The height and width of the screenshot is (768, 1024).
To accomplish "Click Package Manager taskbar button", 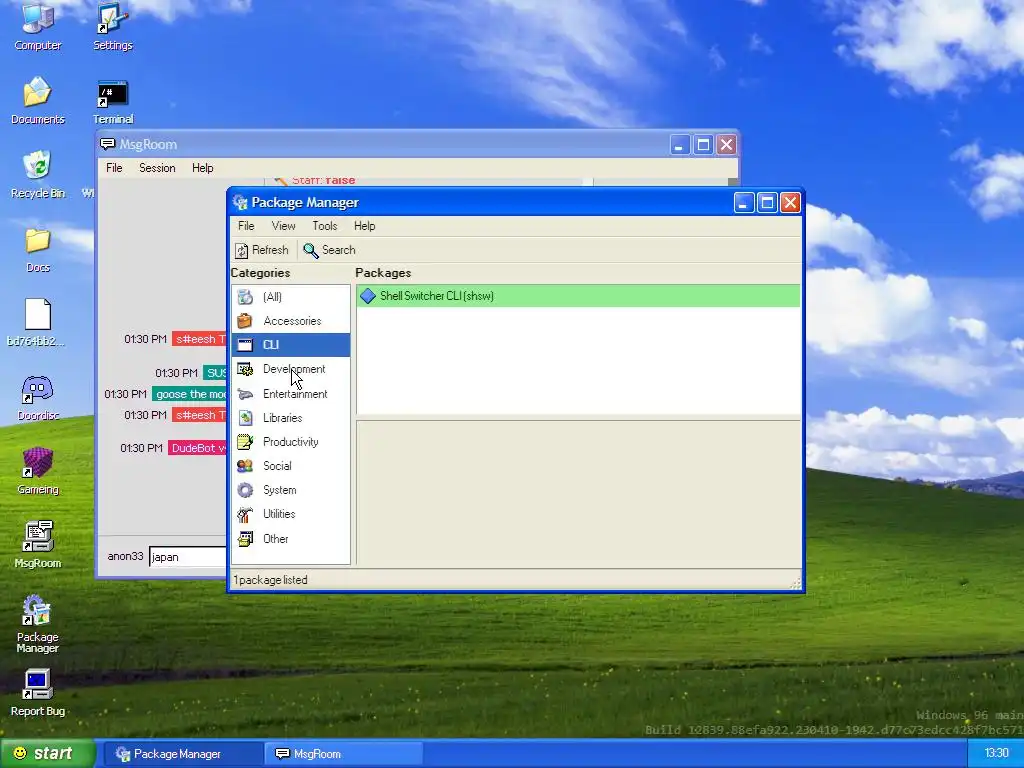I will [x=182, y=754].
